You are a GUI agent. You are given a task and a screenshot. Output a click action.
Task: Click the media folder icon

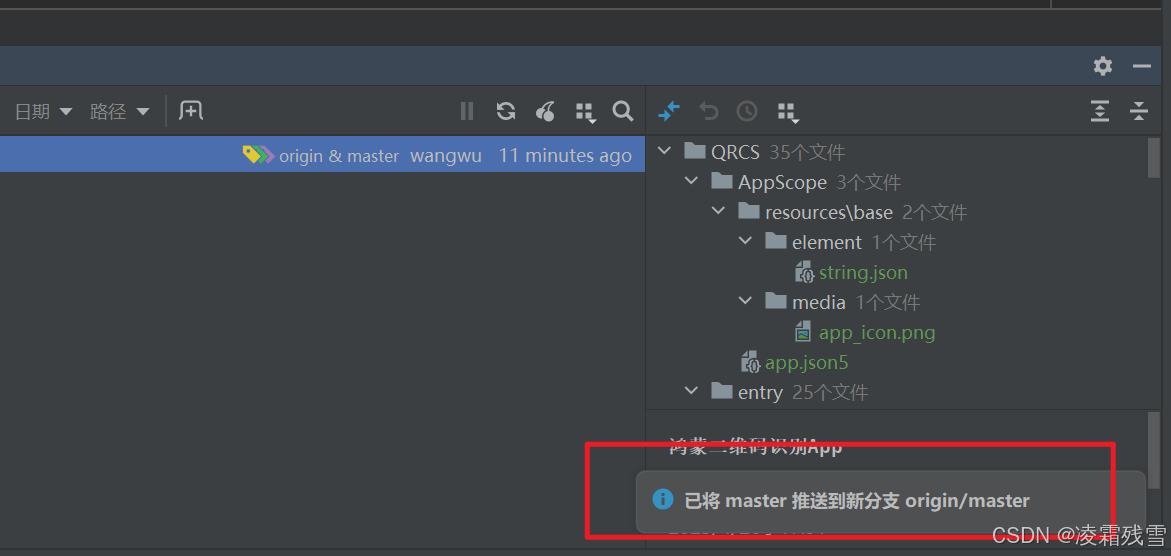coord(776,301)
